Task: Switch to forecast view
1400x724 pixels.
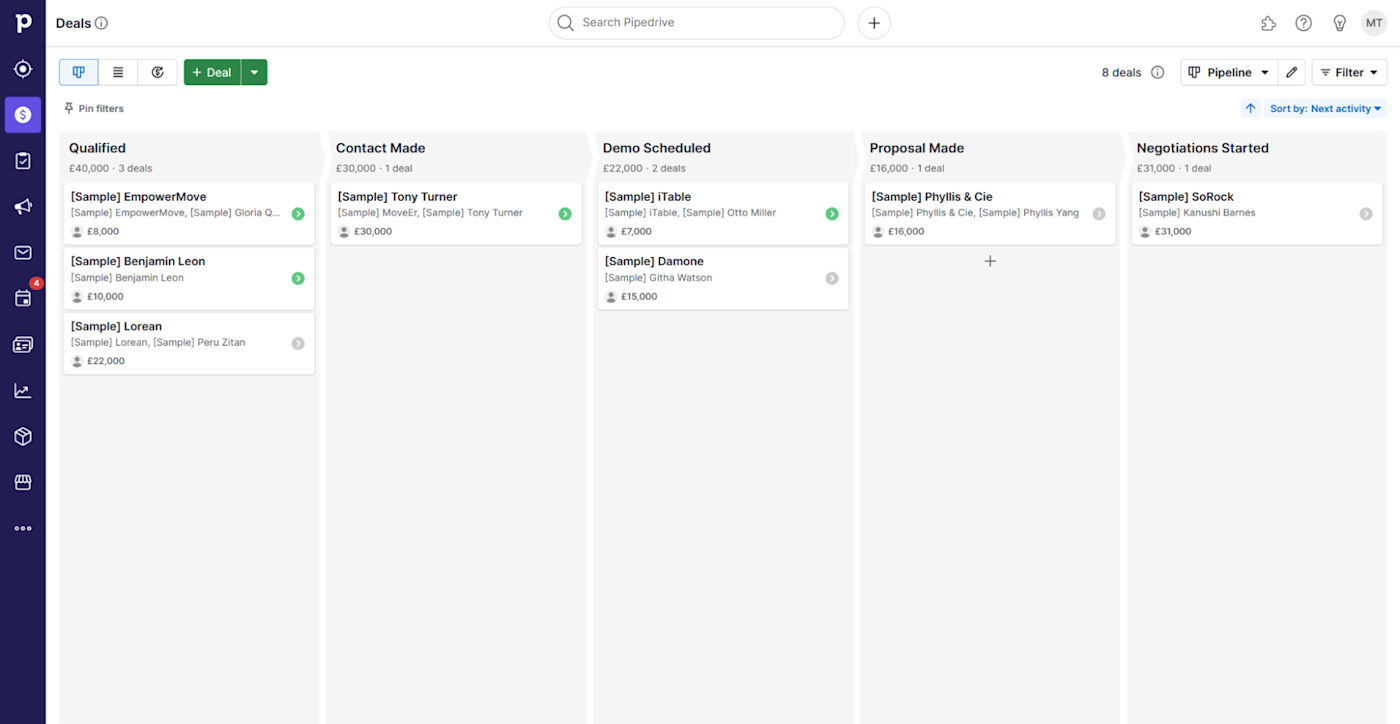Action: [x=157, y=72]
